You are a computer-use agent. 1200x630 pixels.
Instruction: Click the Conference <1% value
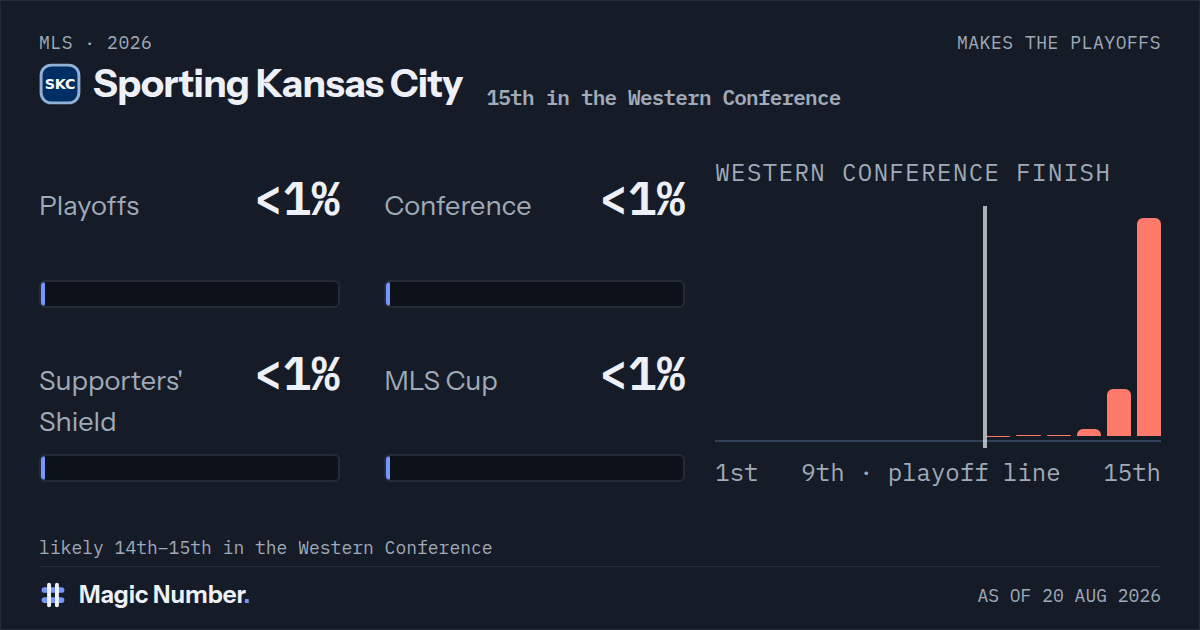click(643, 200)
